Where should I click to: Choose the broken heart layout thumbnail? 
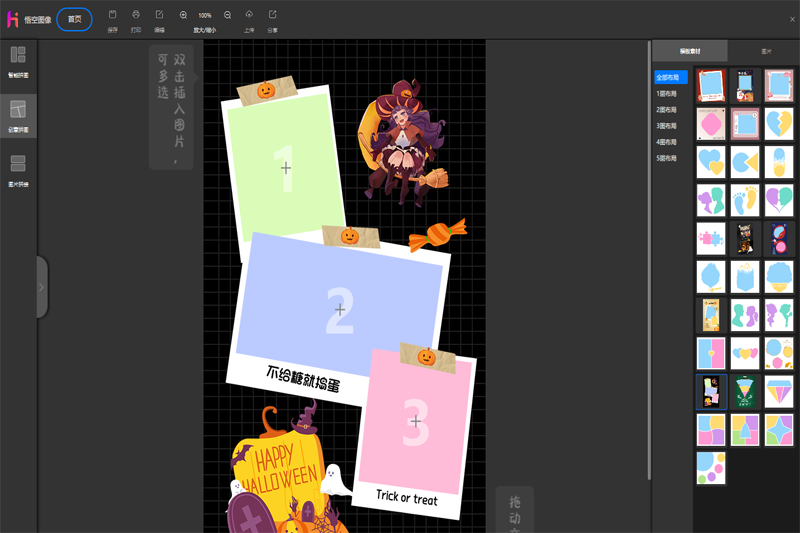[x=779, y=124]
